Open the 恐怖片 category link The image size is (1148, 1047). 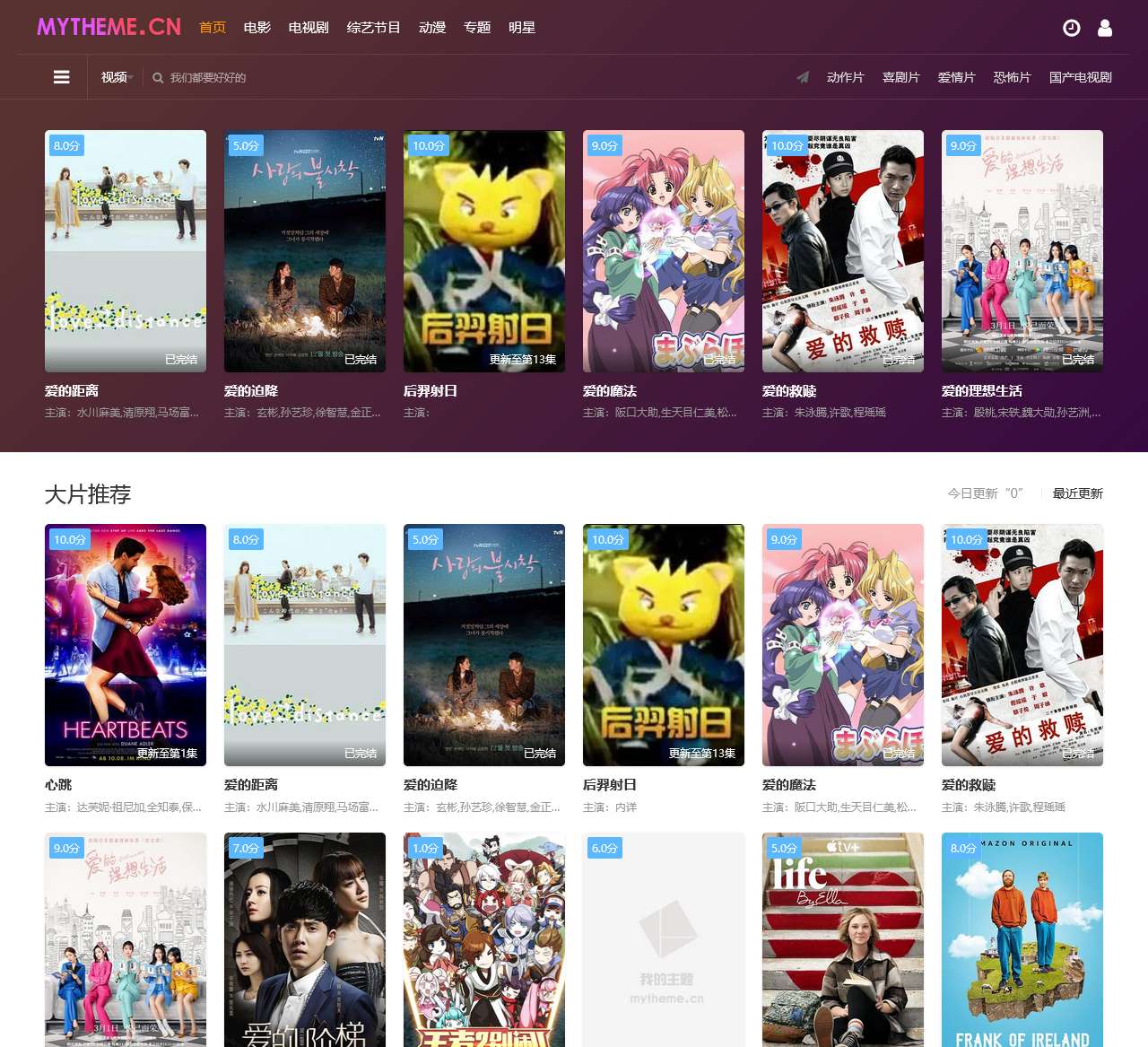coord(1013,77)
